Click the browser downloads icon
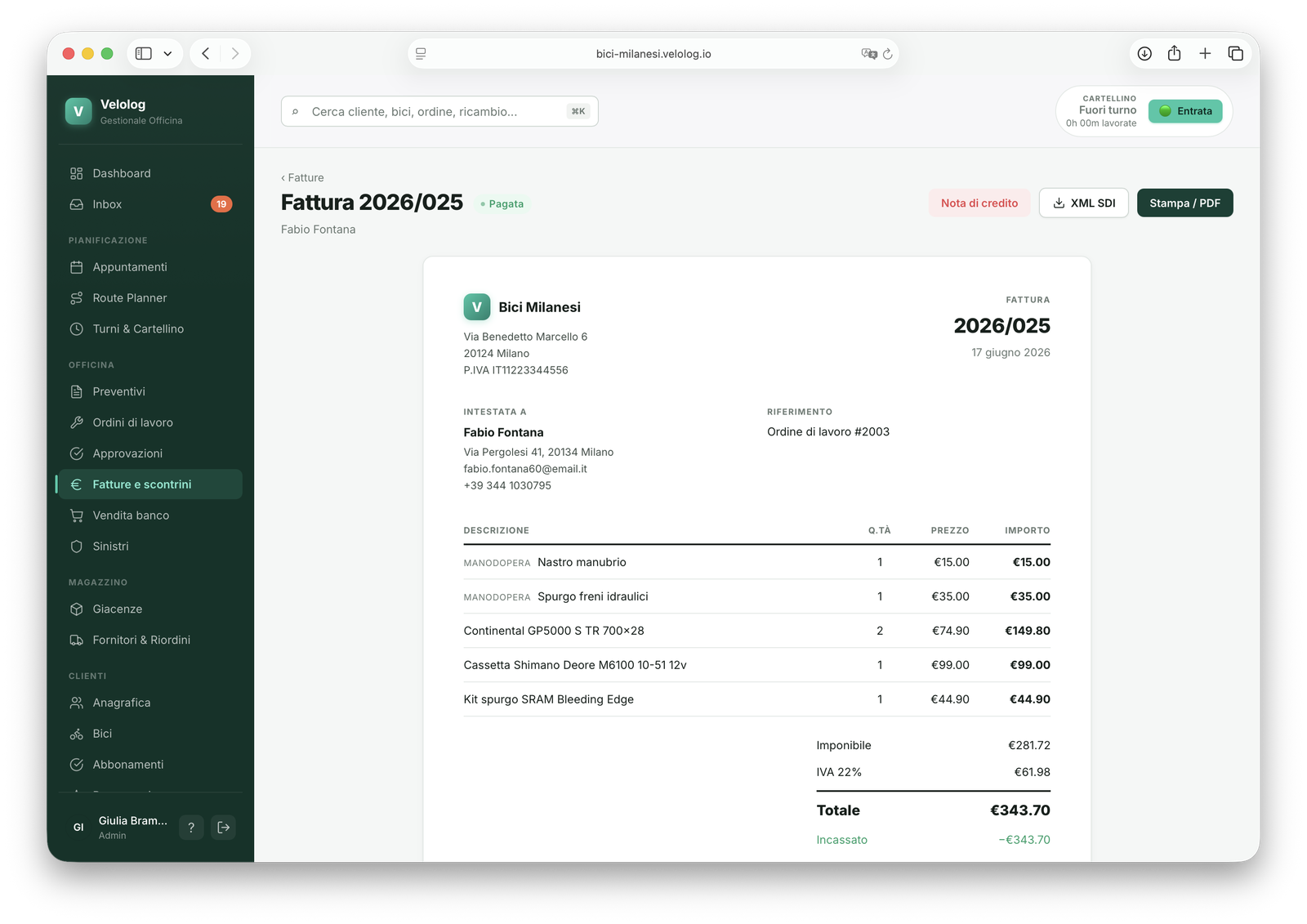The width and height of the screenshot is (1307, 924). coord(1144,54)
